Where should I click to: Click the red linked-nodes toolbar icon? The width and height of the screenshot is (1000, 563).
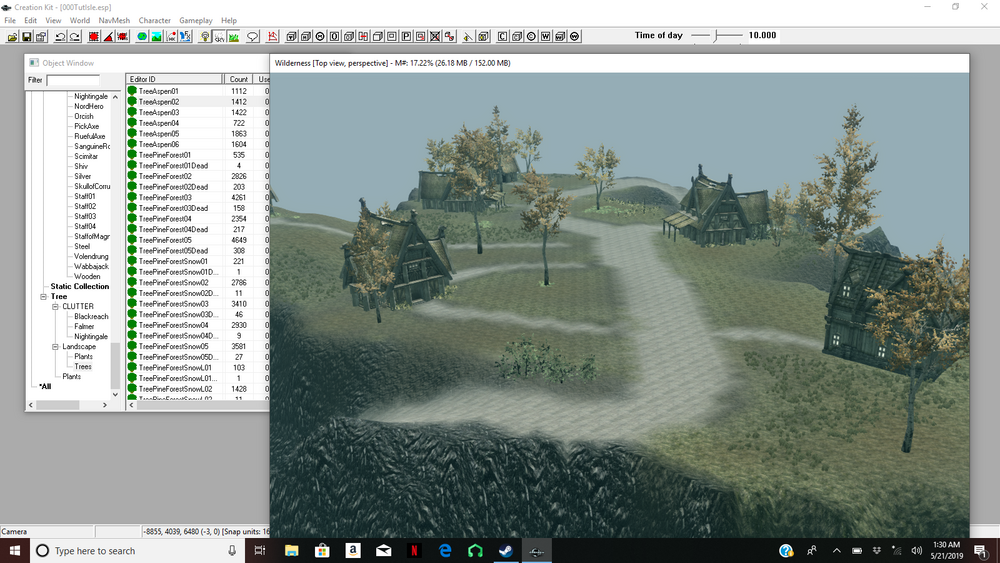click(450, 36)
